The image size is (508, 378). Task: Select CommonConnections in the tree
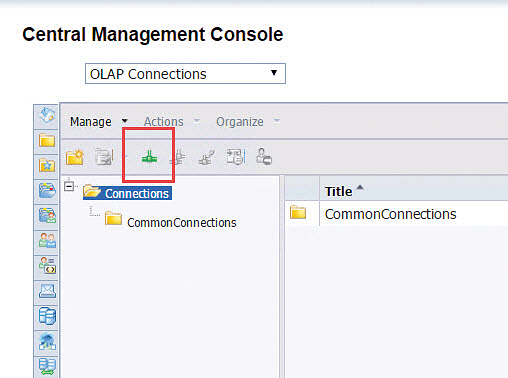[x=182, y=222]
